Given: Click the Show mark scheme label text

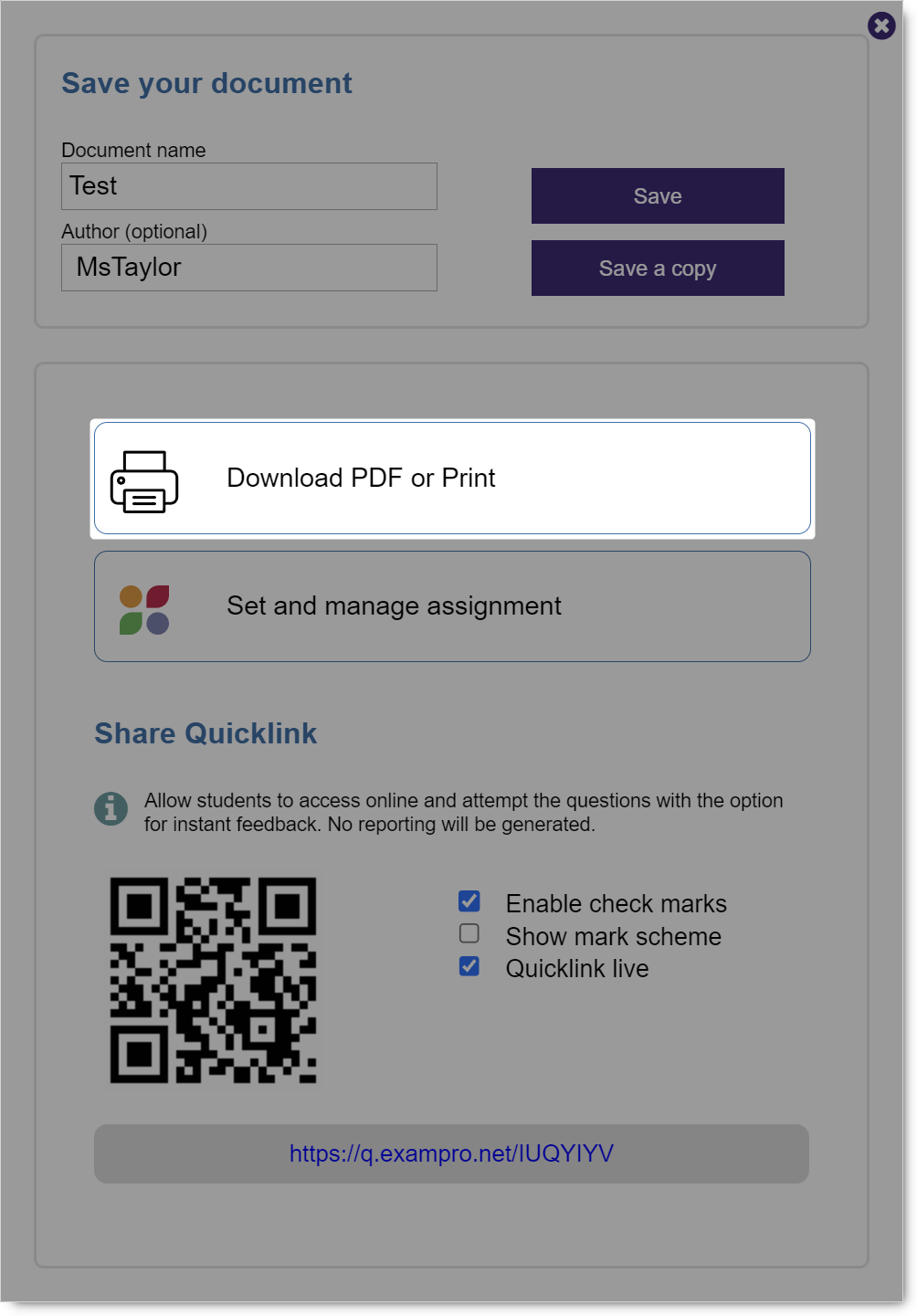Looking at the screenshot, I should (x=614, y=937).
